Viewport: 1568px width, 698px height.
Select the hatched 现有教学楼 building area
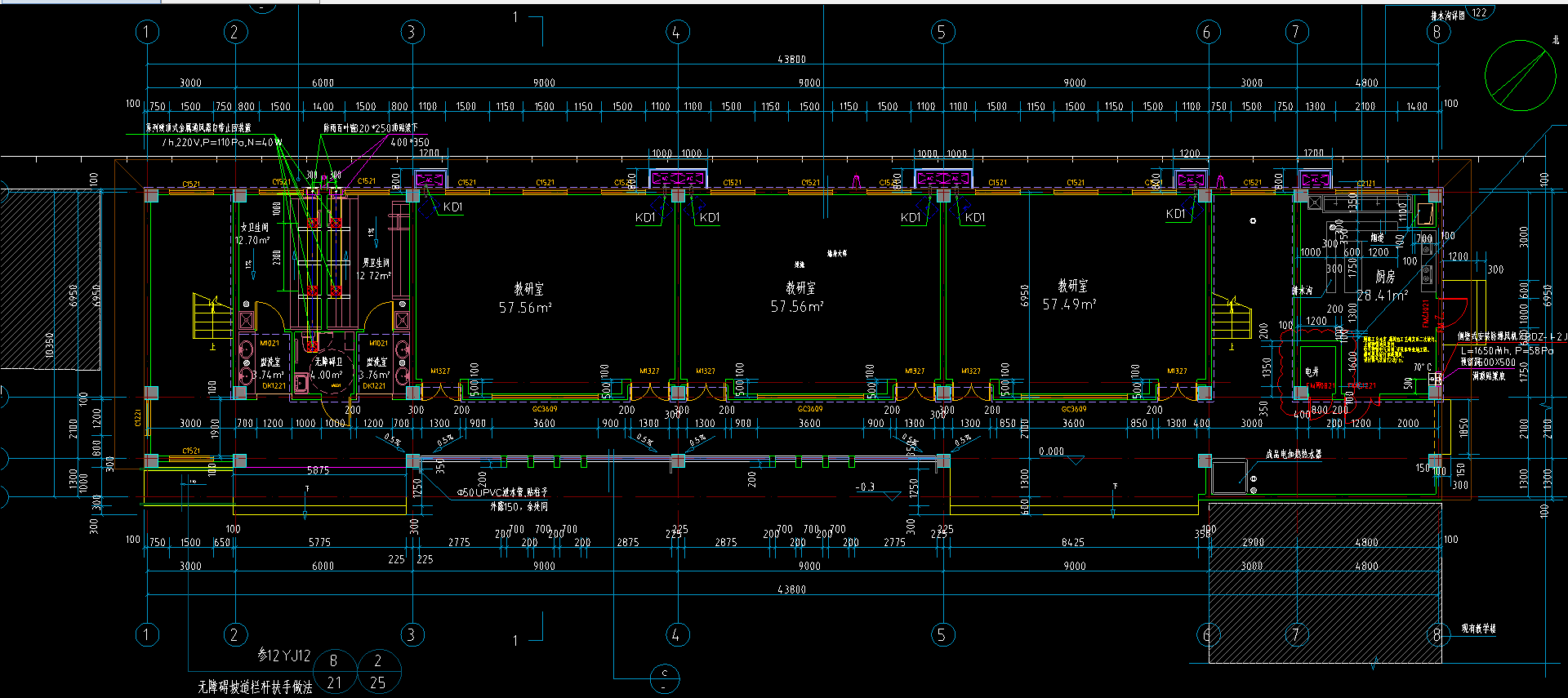[x=1325, y=583]
